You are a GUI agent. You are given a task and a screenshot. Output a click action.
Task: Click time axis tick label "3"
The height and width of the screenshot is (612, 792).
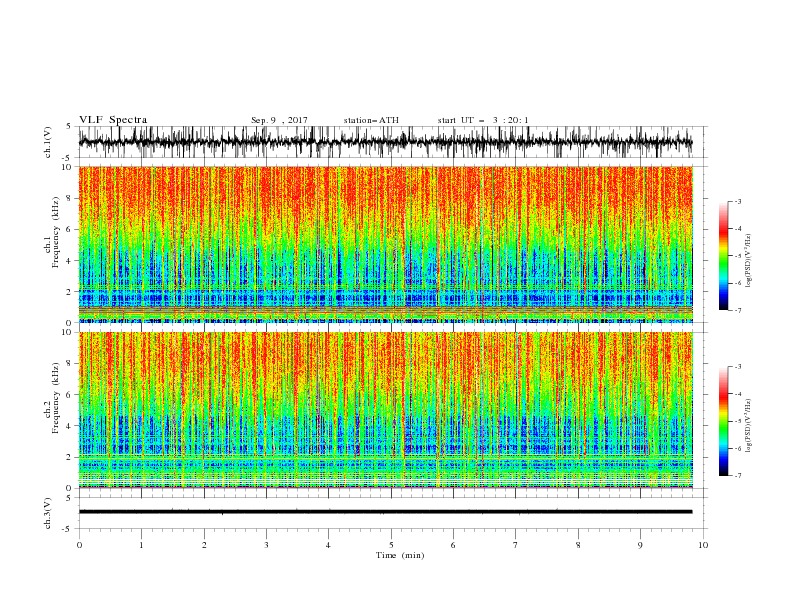coord(266,545)
